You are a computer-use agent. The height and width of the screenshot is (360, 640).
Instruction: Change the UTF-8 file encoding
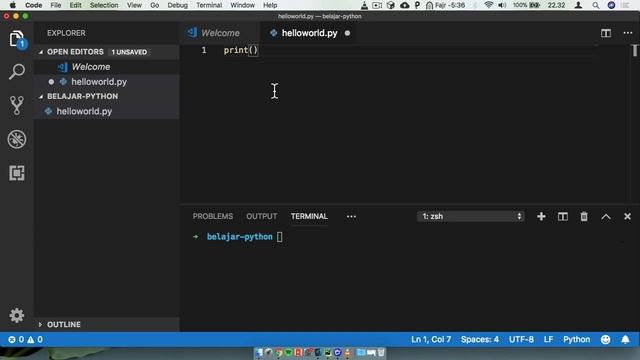click(521, 340)
